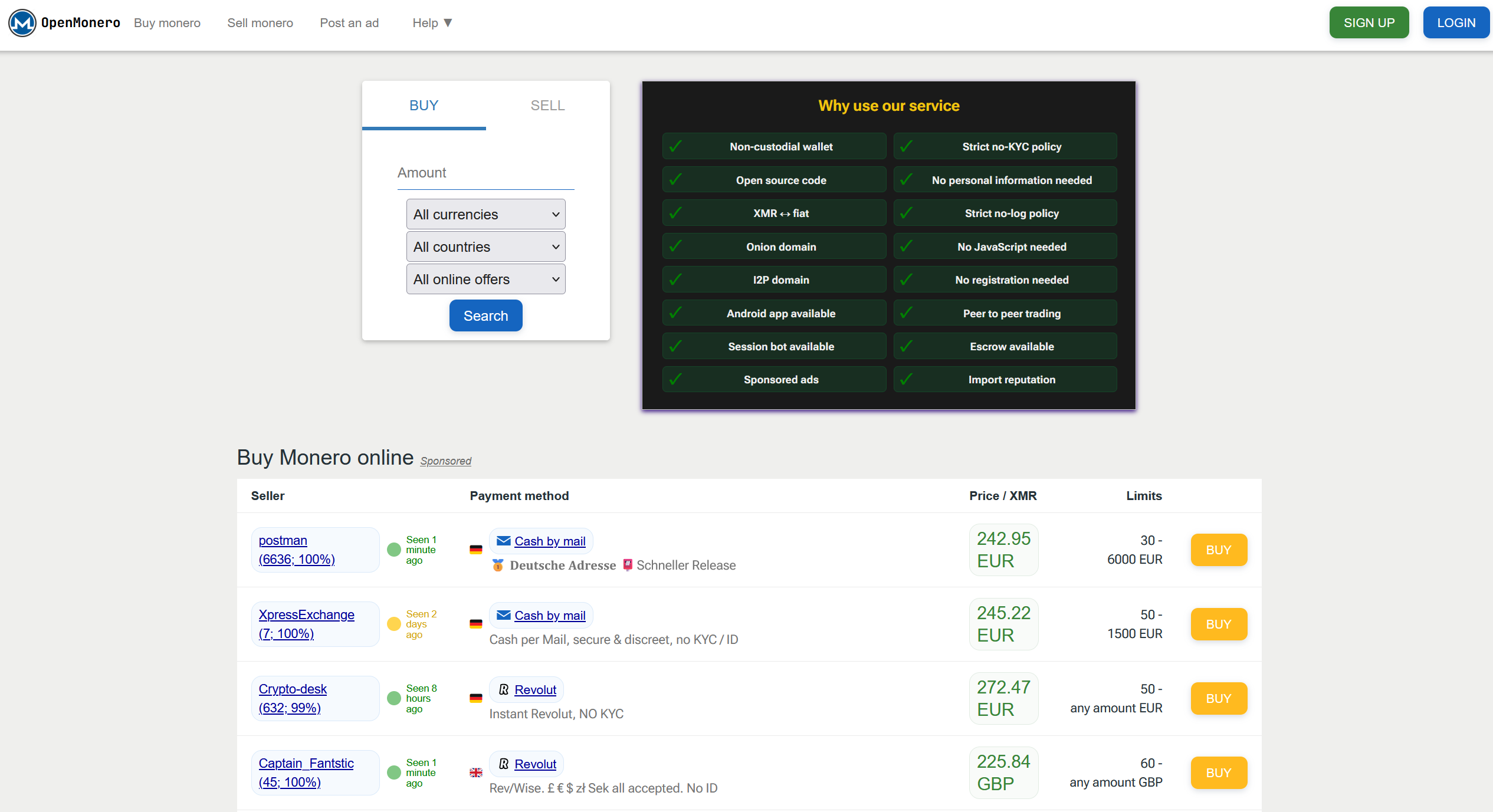Click checkmark next to Sponsored ads
Image resolution: width=1493 pixels, height=812 pixels.
[x=676, y=379]
